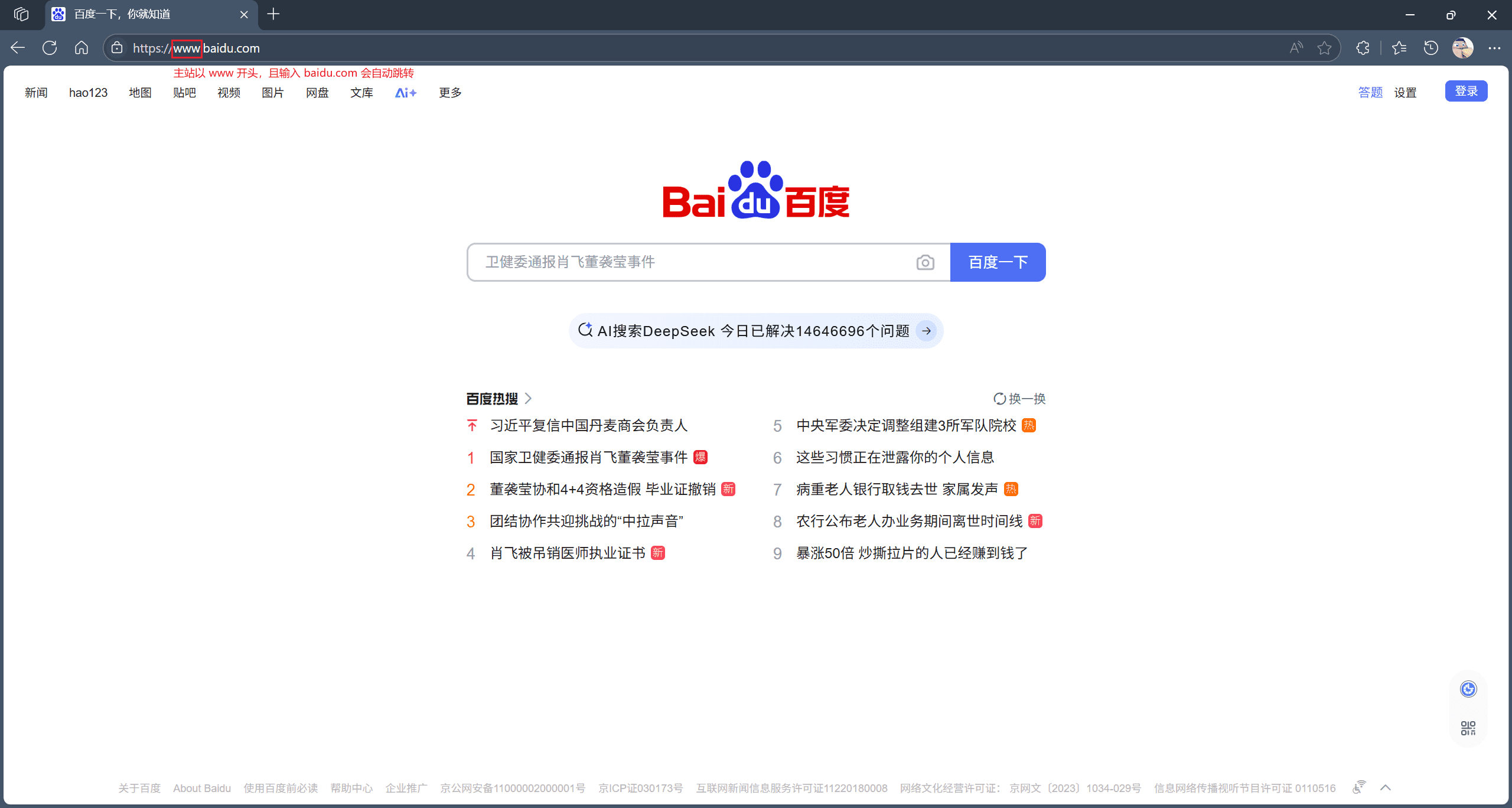
Task: Open hot search 暴涨50倍 炒撕拉片
Action: pyautogui.click(x=913, y=553)
